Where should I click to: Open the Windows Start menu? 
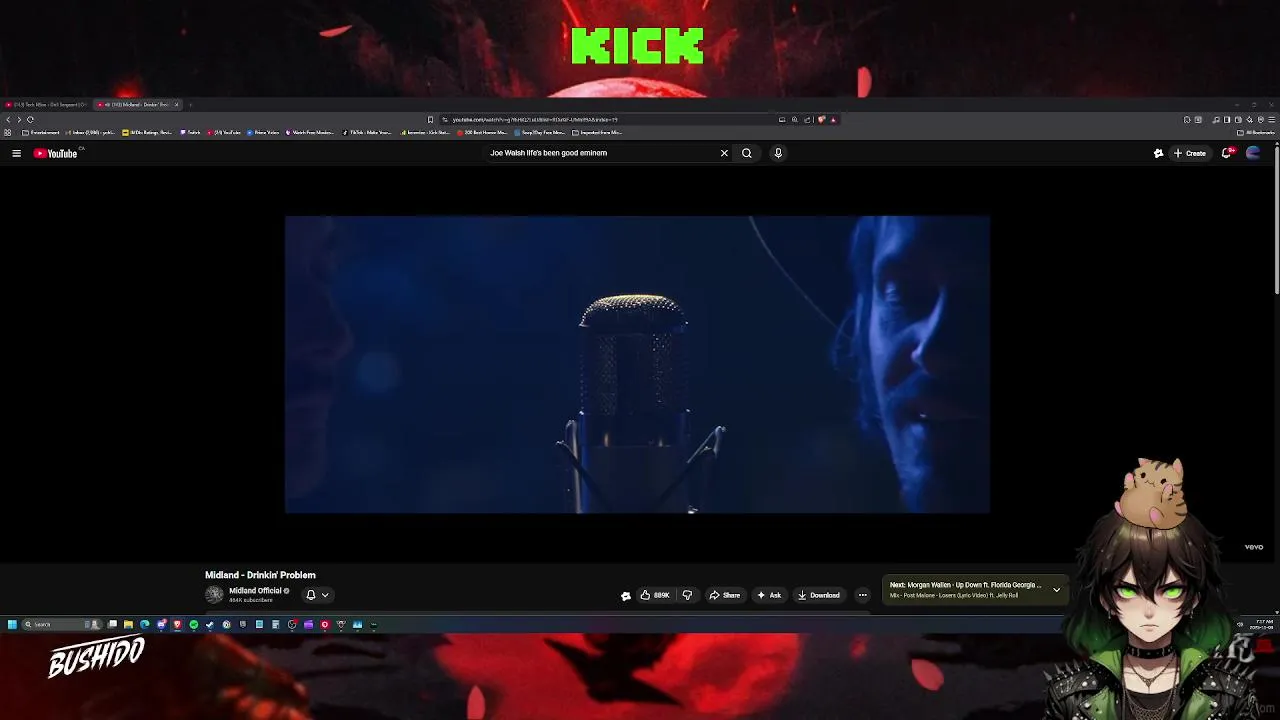click(x=12, y=624)
